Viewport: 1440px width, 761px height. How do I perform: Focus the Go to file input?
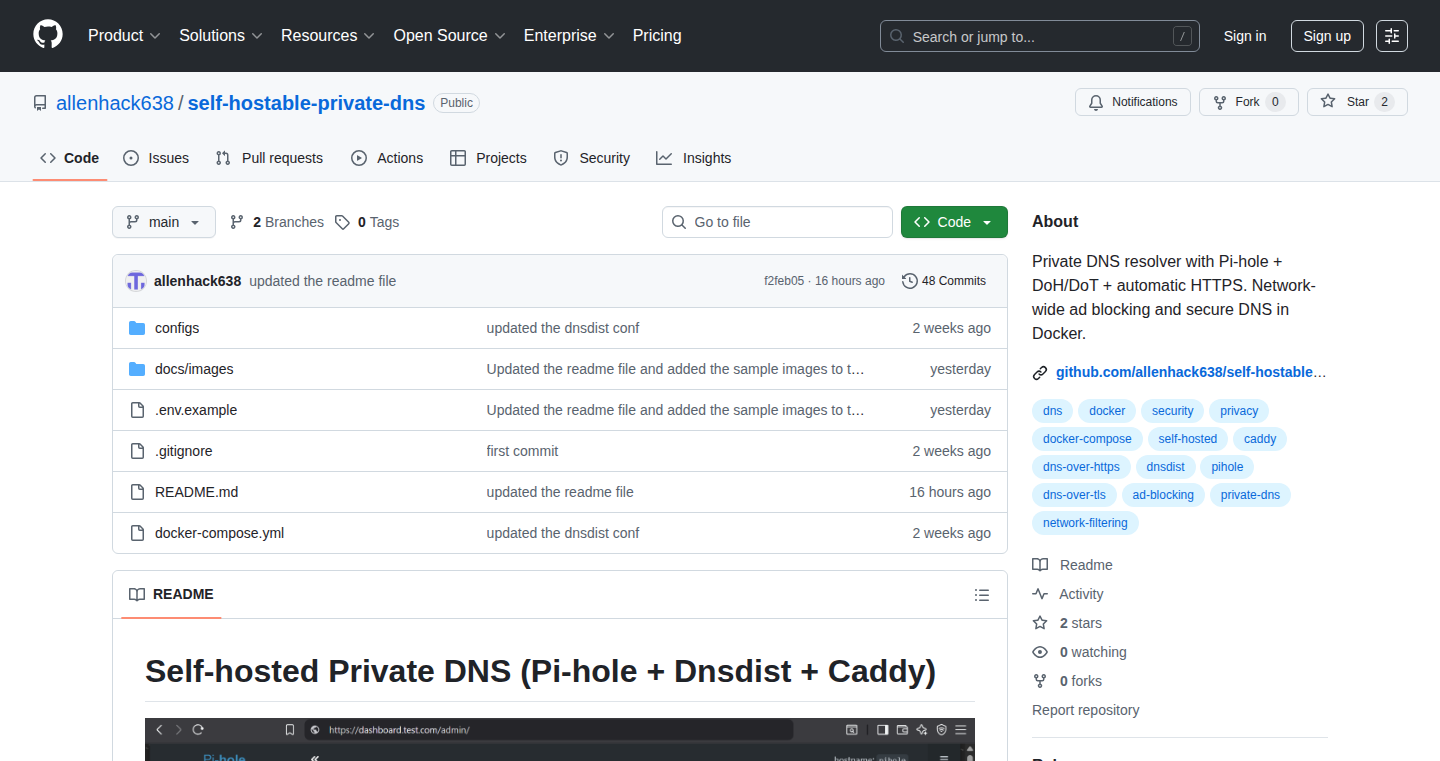click(x=777, y=222)
